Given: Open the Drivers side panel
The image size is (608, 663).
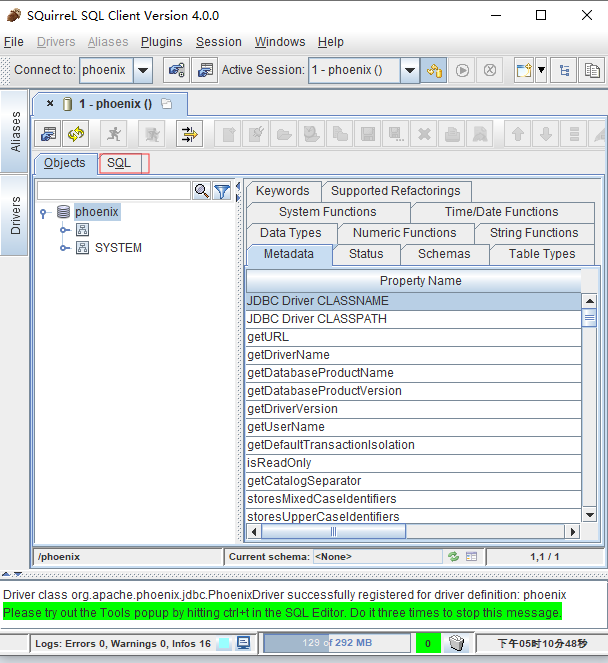Looking at the screenshot, I should [x=15, y=216].
